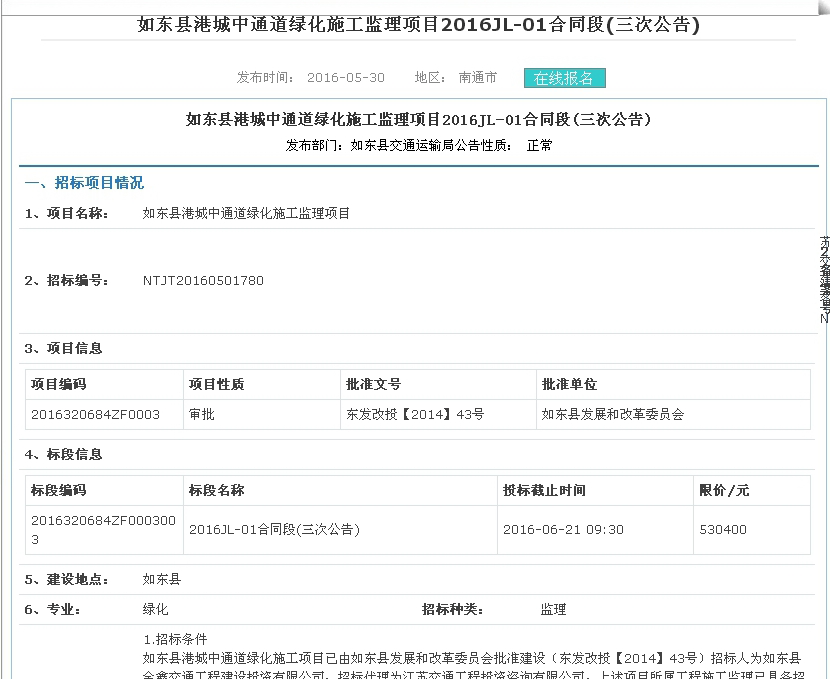Select tender number NTJT20160501780

click(203, 280)
